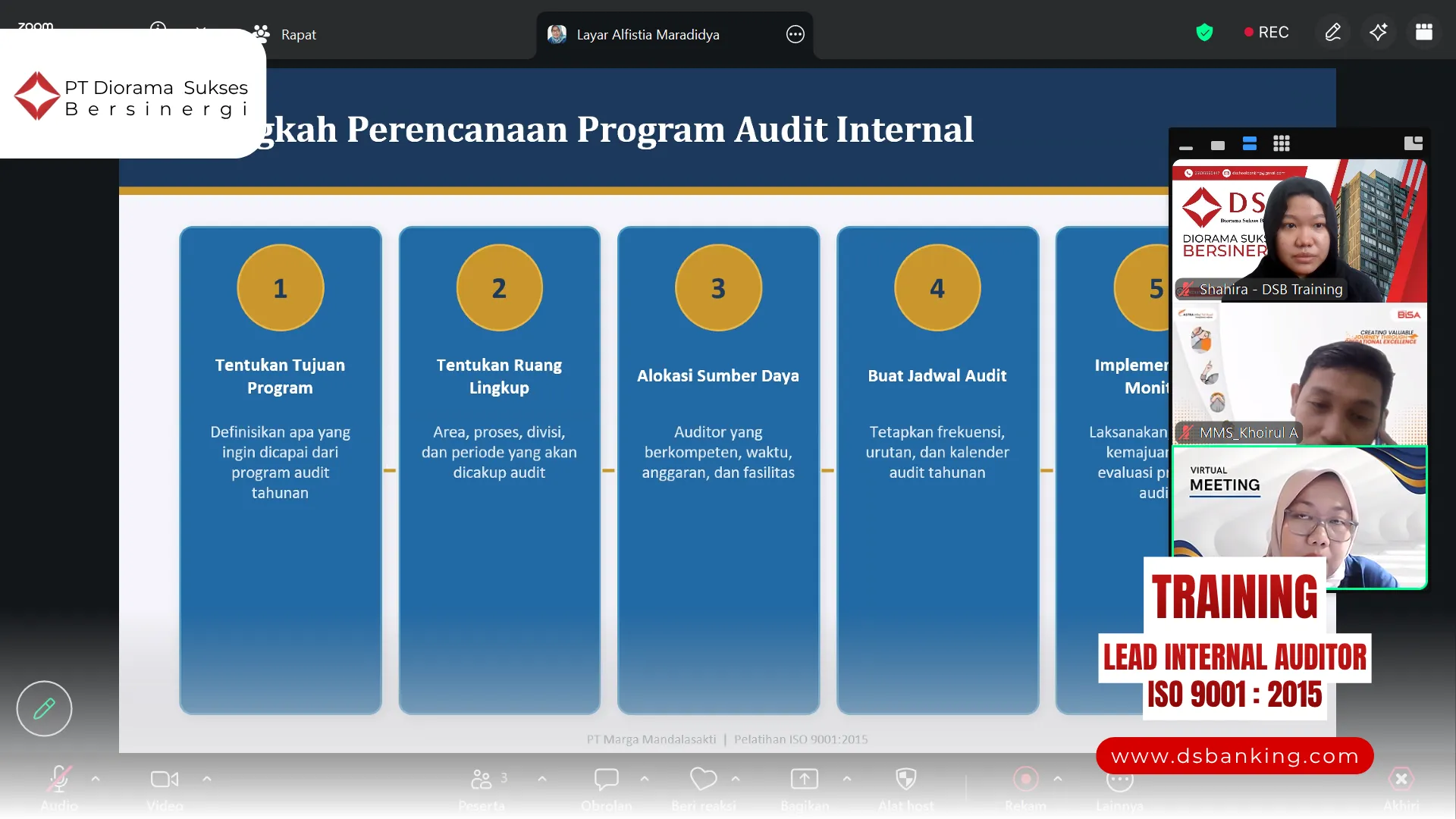Click text 'Auditor yang berkompeten, waktu'

[718, 442]
